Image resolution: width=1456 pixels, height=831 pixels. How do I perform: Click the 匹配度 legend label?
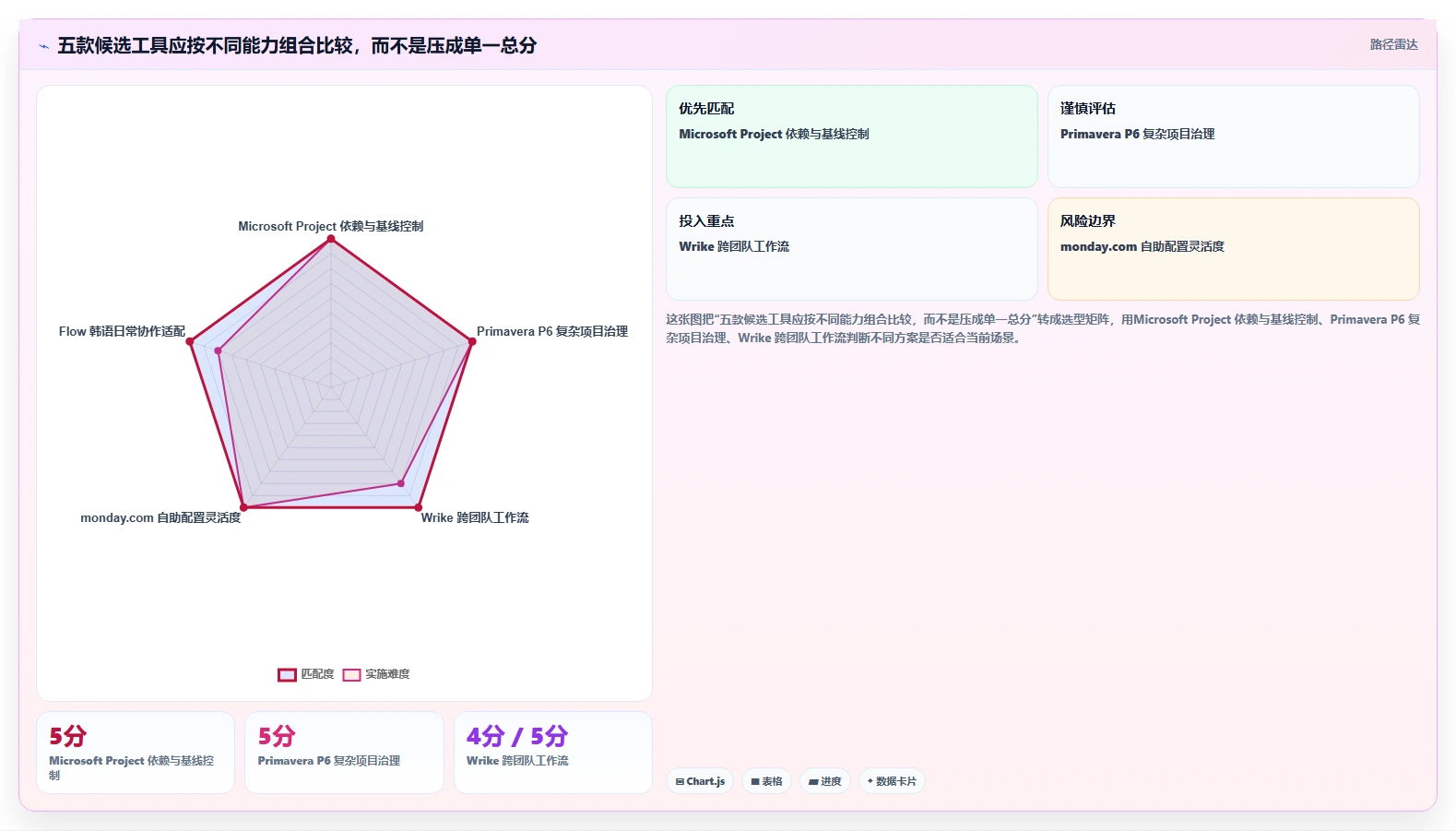pyautogui.click(x=317, y=674)
